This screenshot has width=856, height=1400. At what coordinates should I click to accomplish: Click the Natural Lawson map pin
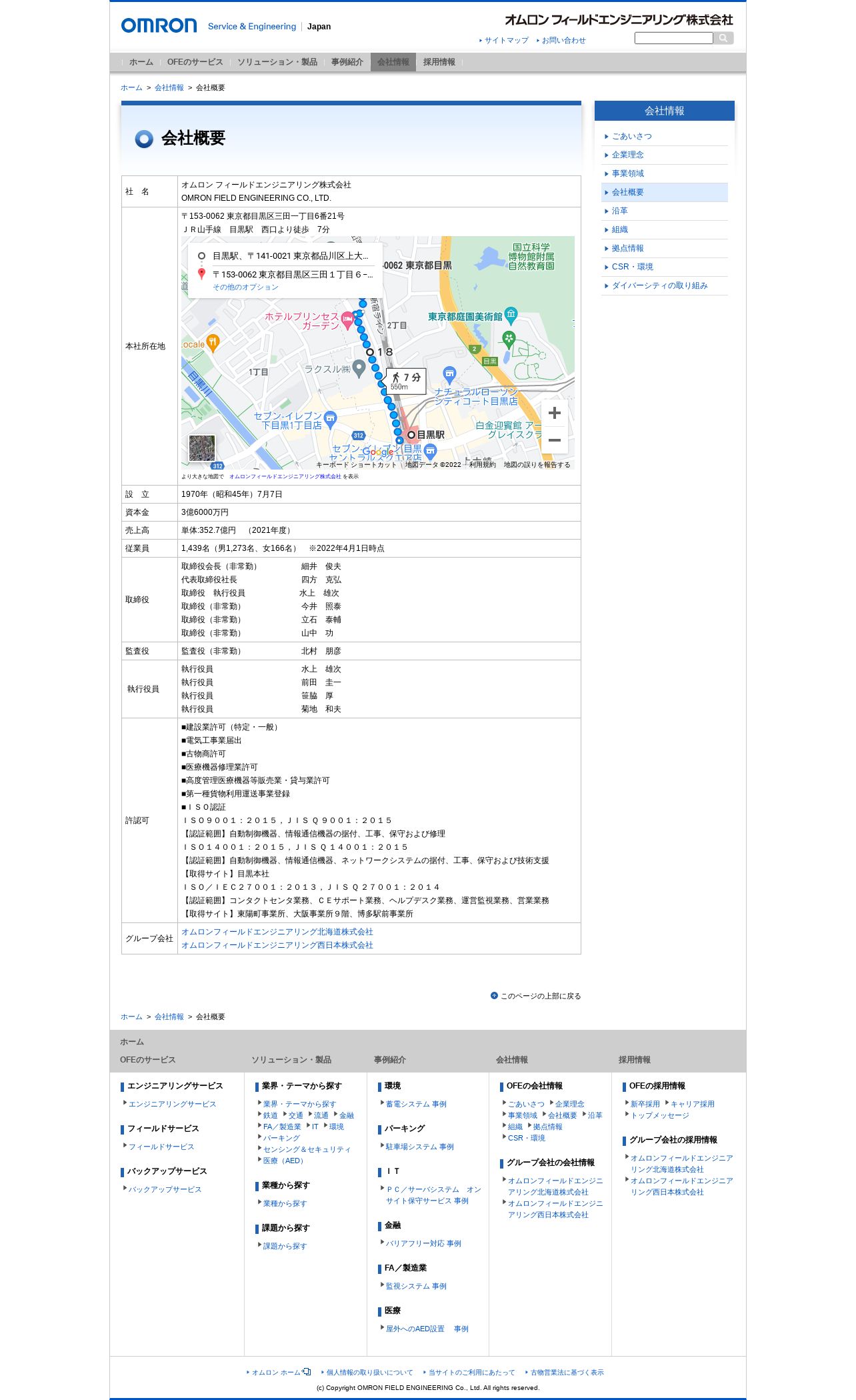450,374
